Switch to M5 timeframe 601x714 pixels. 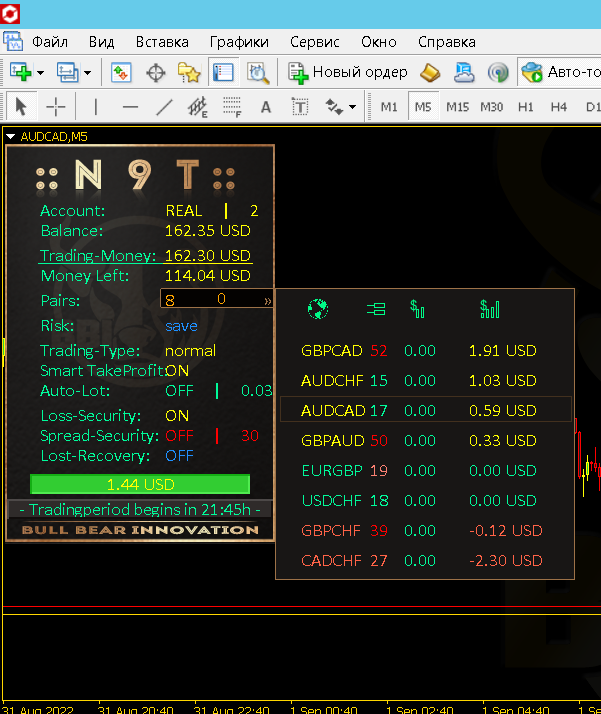423,107
